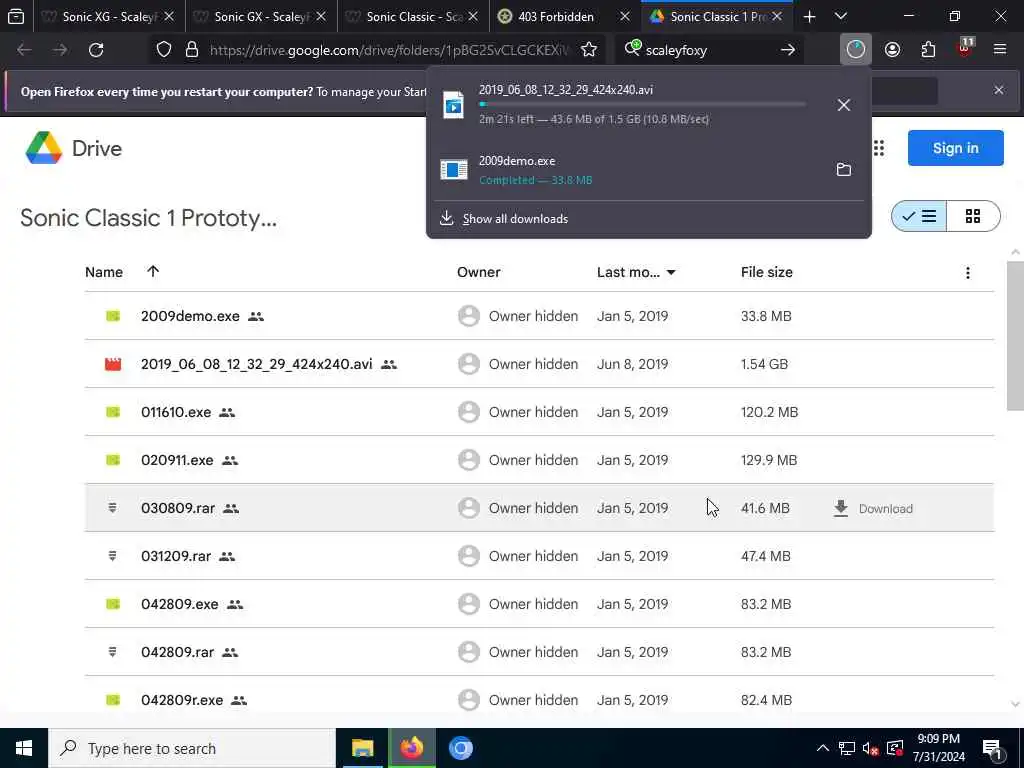Click the sort direction arrow next to Name
Viewport: 1024px width, 768px height.
(x=153, y=272)
